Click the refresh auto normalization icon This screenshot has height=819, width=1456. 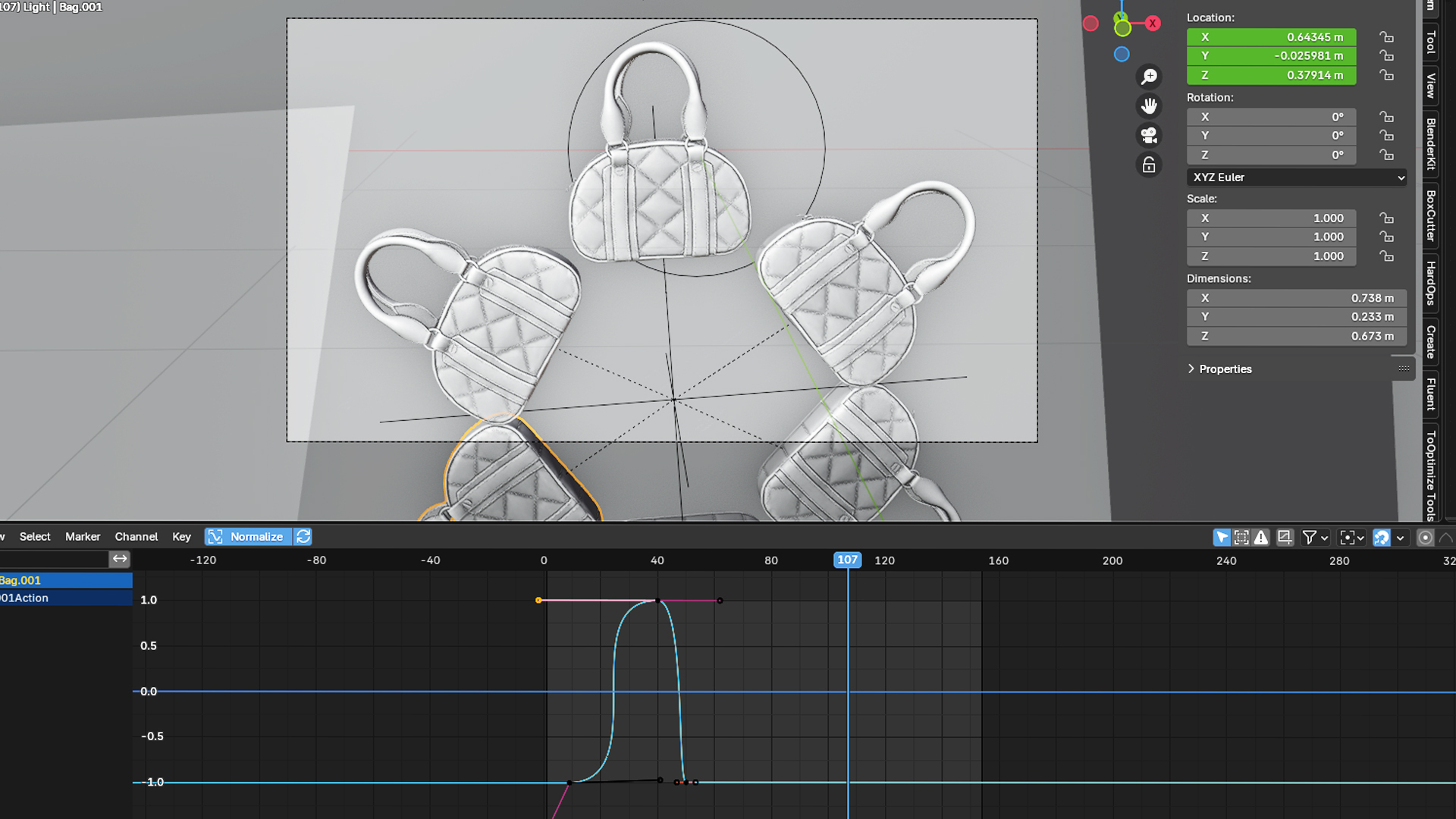pyautogui.click(x=303, y=537)
